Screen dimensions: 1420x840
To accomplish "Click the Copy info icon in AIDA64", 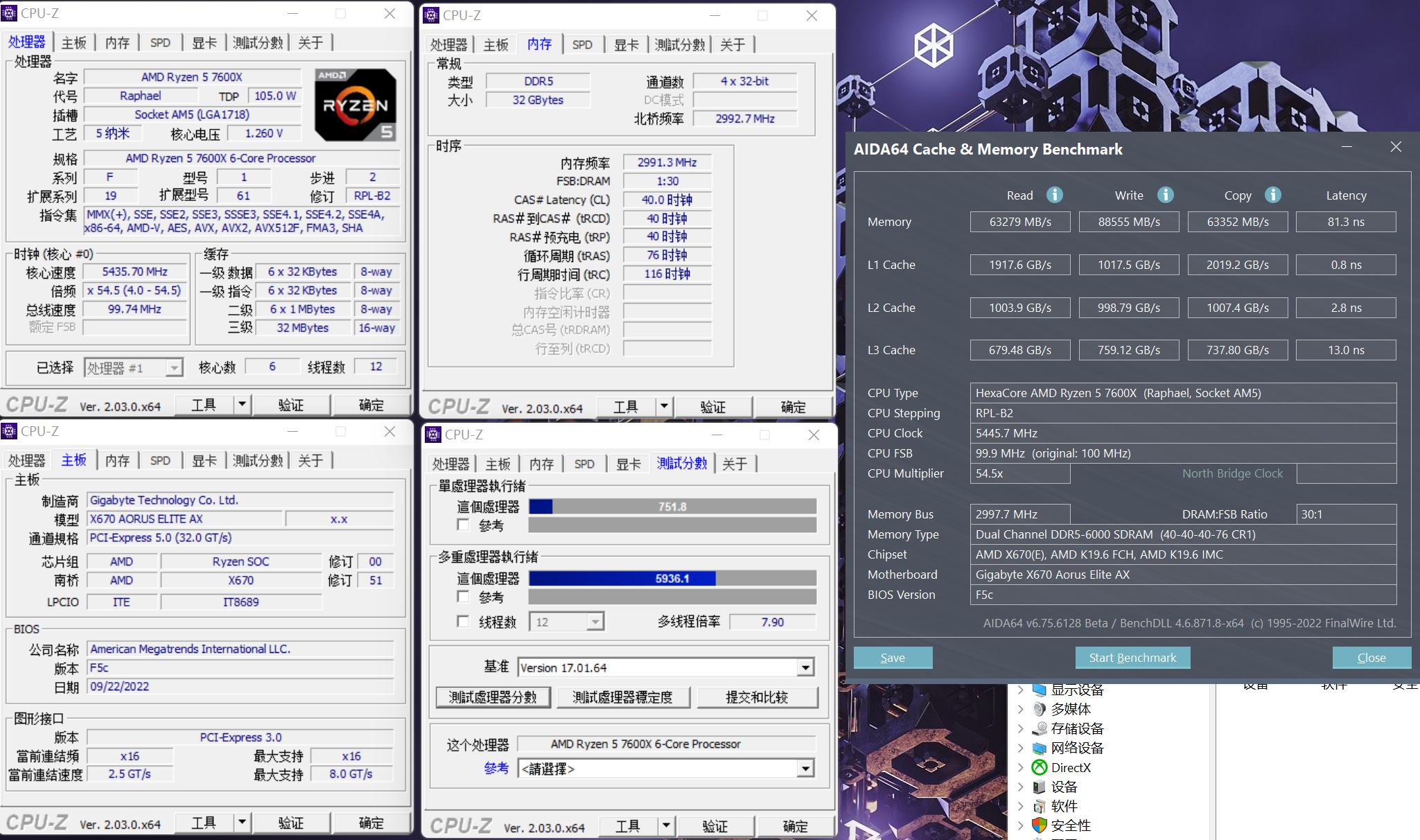I will click(1274, 195).
